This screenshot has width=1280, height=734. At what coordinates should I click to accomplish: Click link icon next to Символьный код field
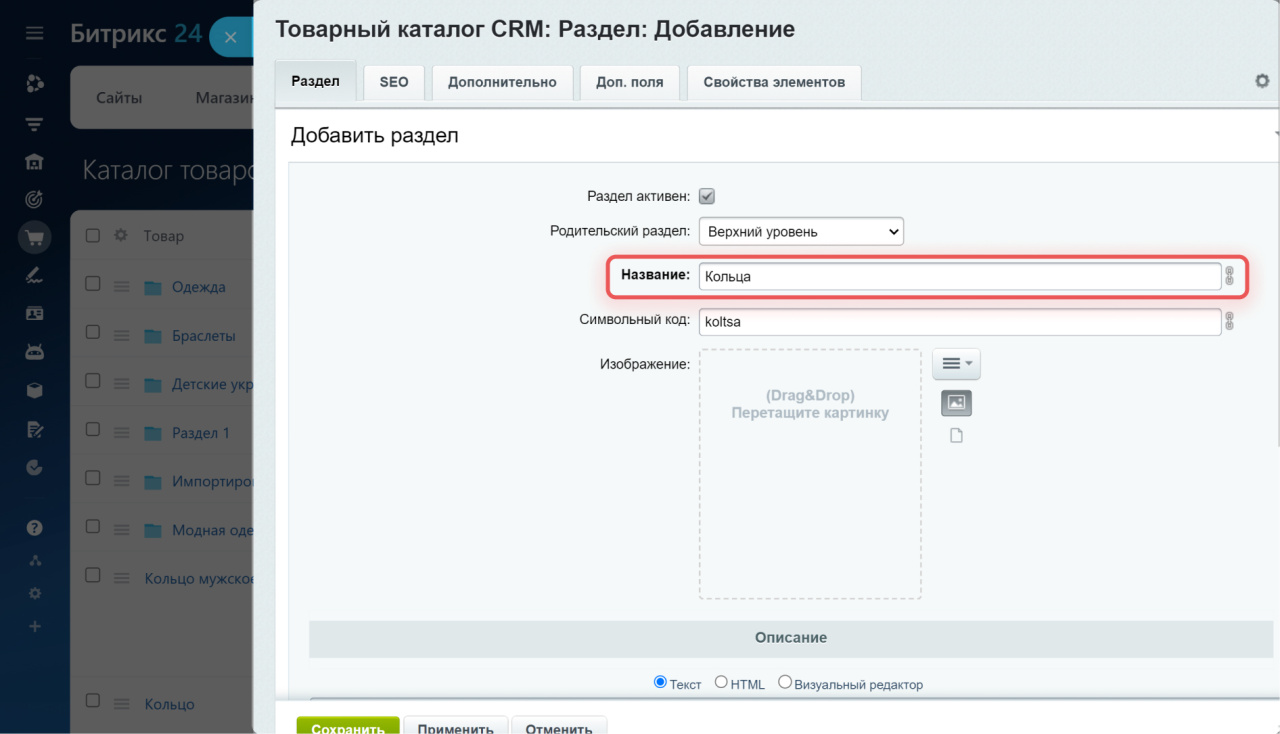coord(1230,321)
